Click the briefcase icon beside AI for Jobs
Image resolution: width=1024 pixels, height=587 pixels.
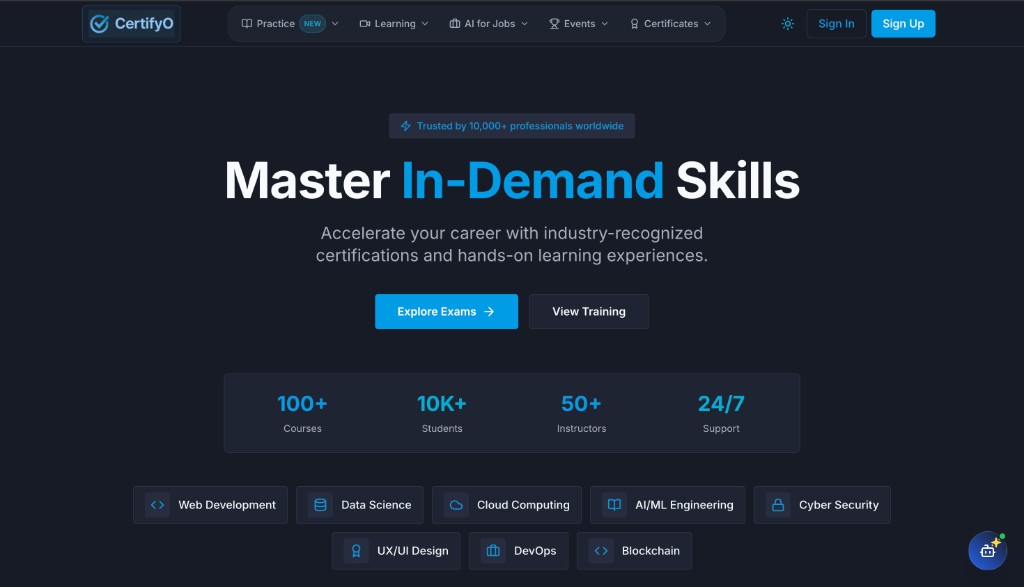455,24
